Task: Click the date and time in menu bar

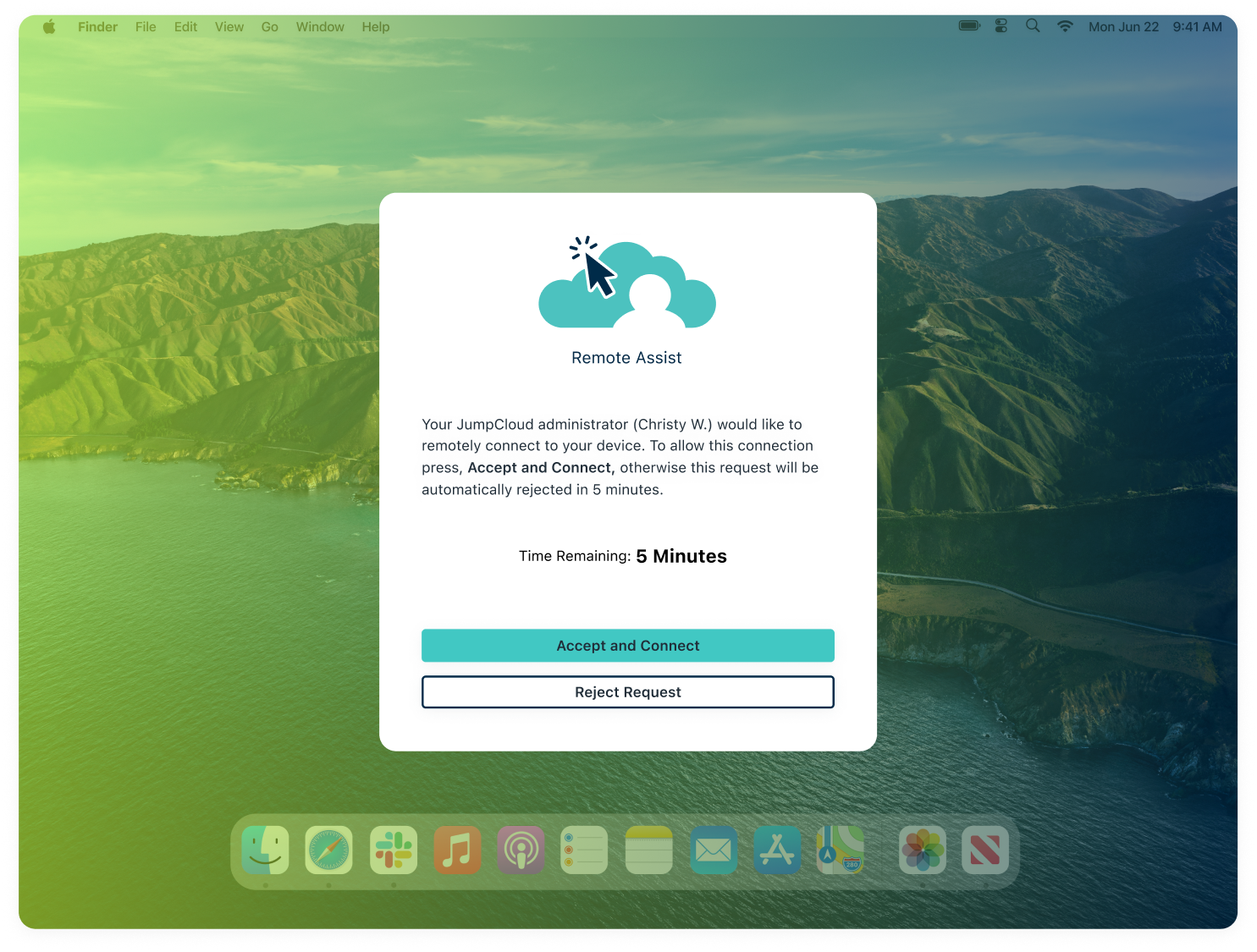Action: pos(1155,27)
